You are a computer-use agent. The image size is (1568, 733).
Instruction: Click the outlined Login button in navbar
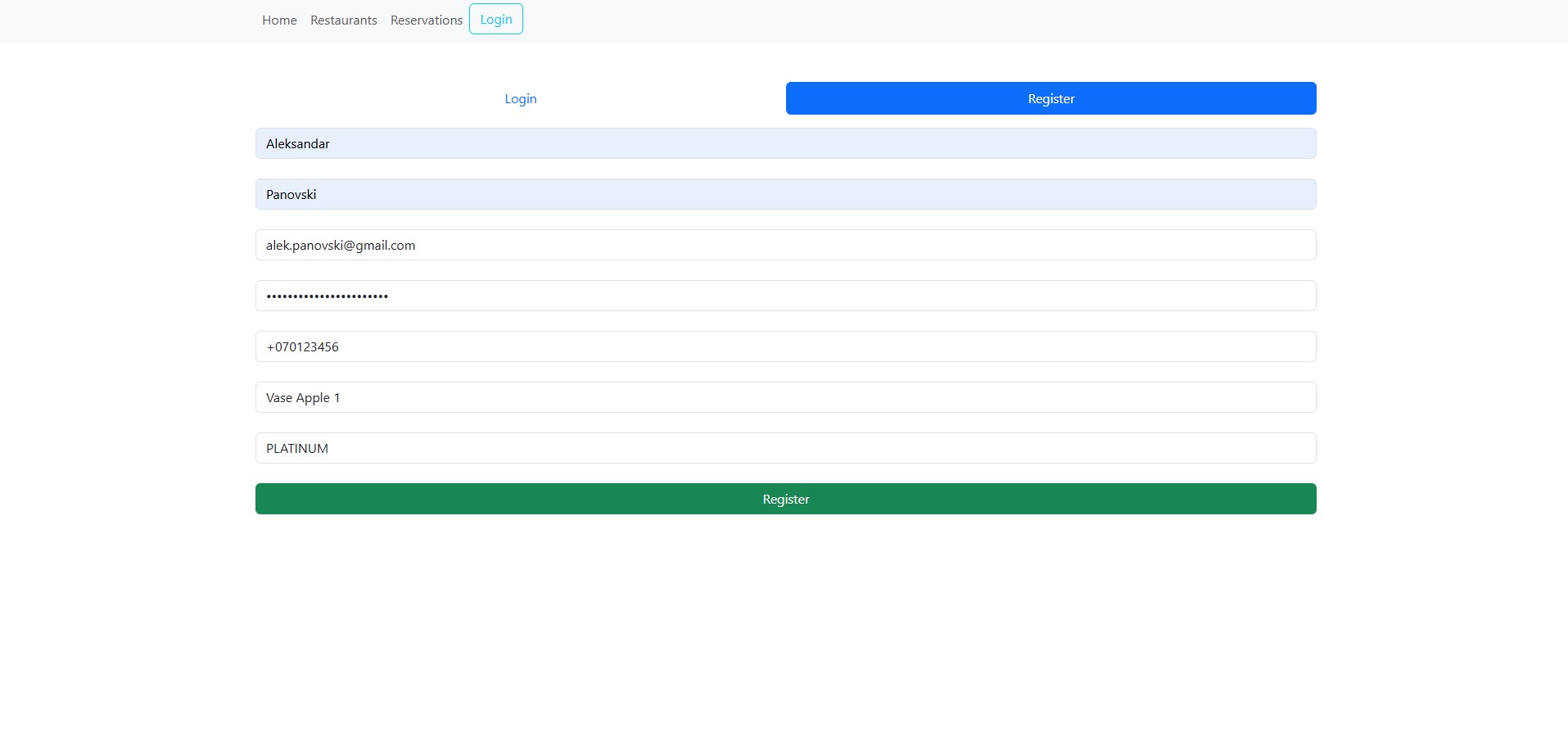pos(495,20)
